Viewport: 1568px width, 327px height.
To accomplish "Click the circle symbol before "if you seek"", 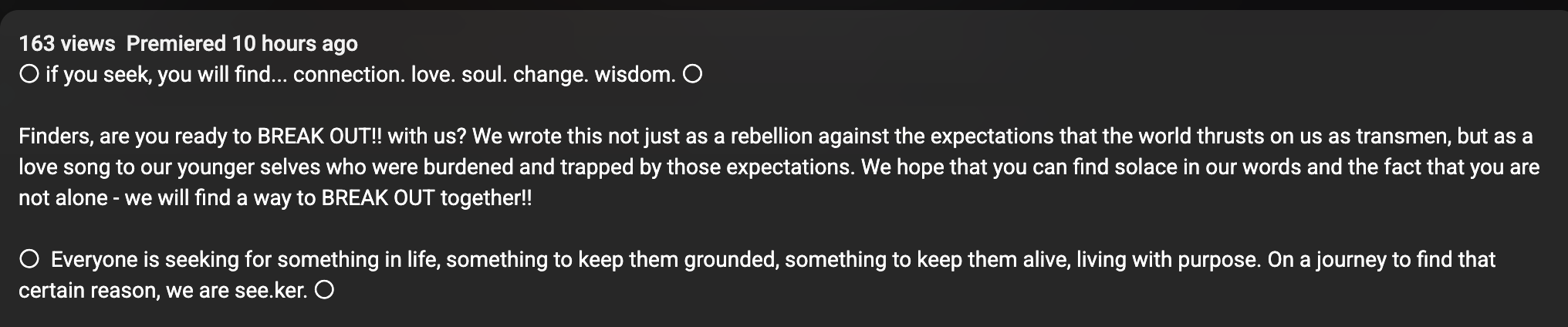I will (29, 75).
